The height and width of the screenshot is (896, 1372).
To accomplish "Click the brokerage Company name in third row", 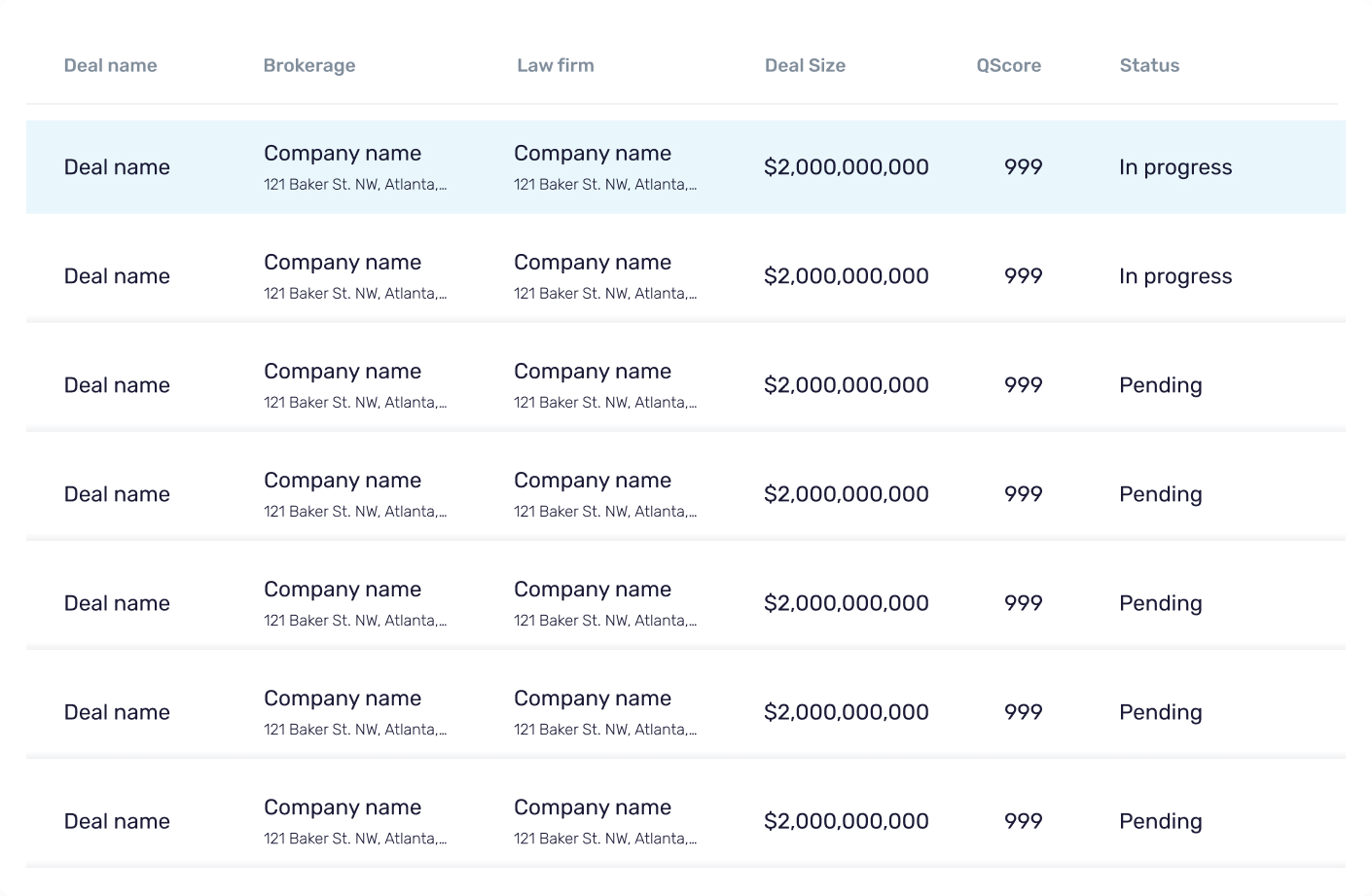I will [343, 372].
